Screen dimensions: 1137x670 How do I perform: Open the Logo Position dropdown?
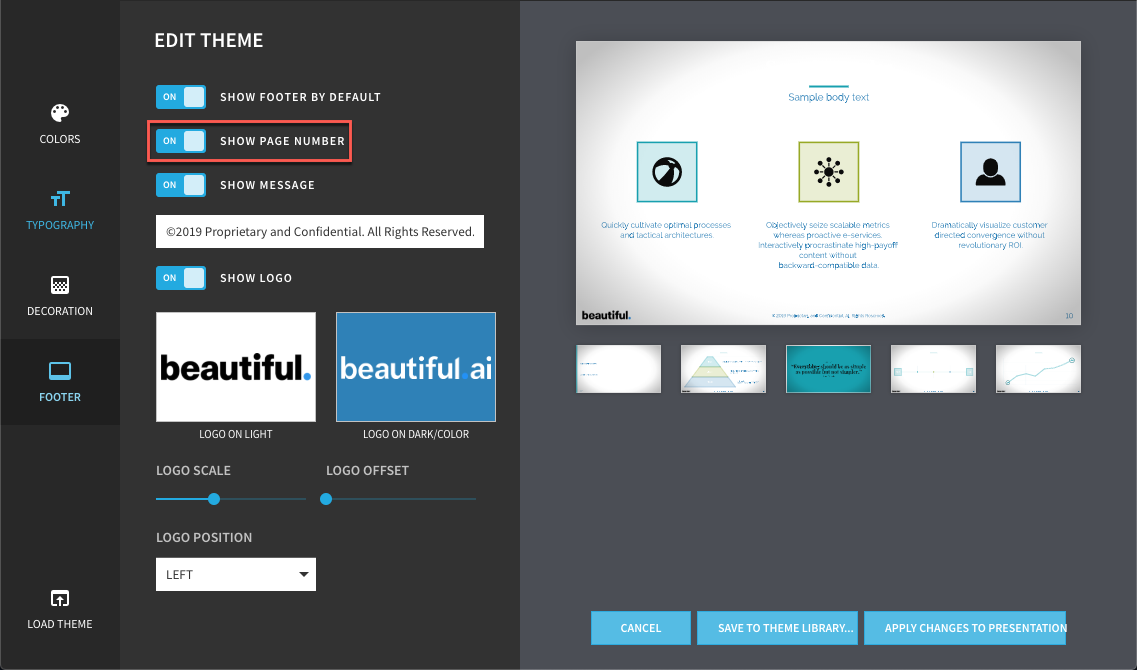point(236,574)
